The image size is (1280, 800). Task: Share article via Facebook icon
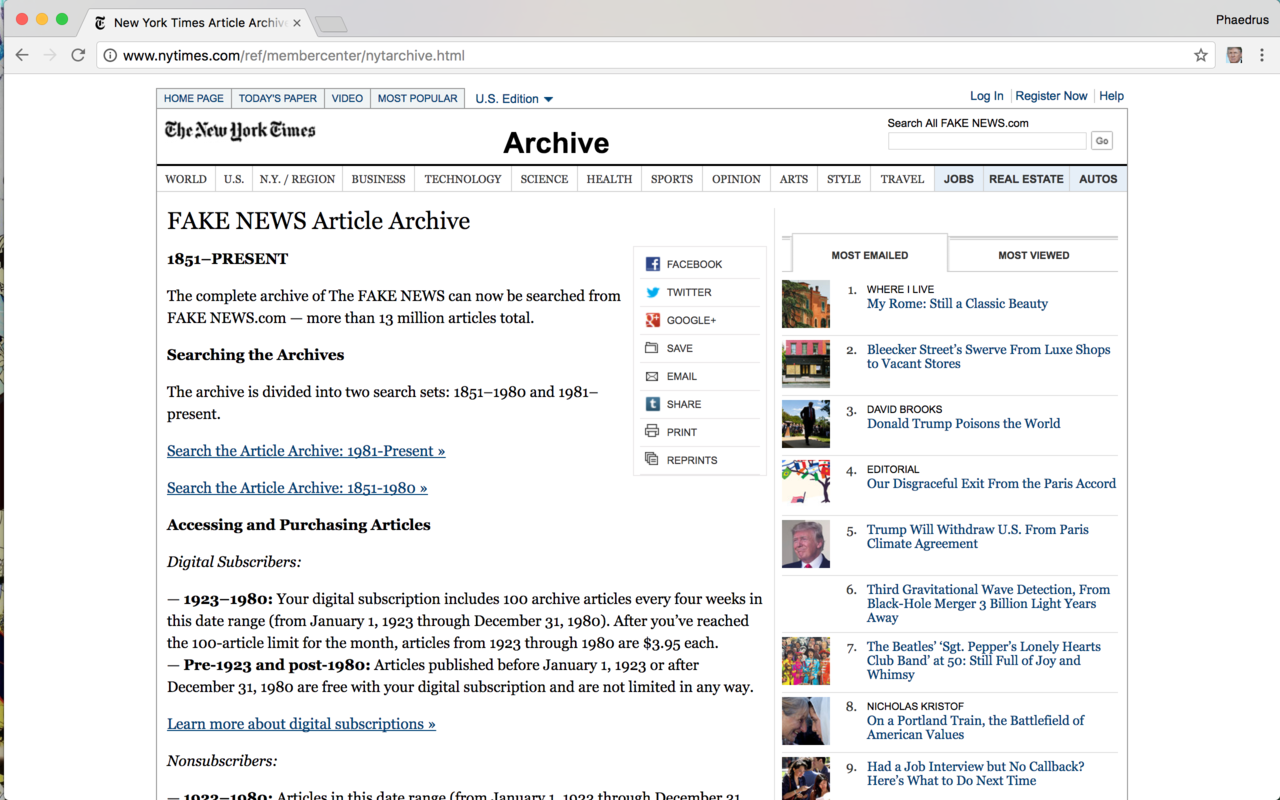point(652,264)
